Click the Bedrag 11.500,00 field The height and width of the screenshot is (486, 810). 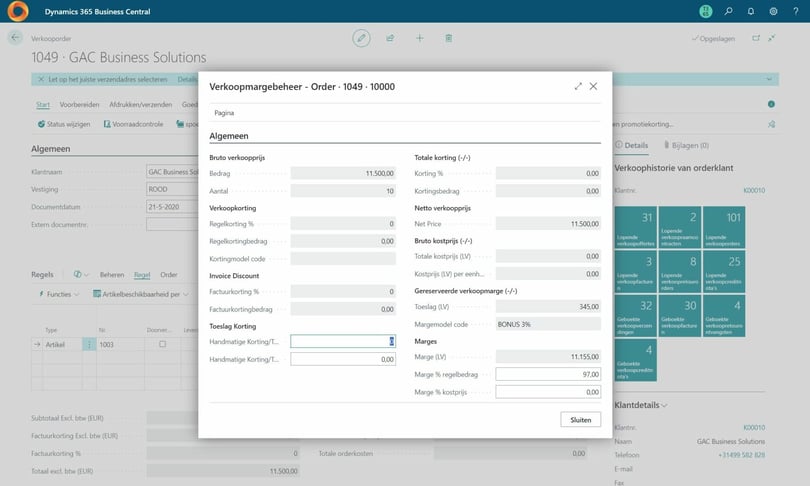point(343,173)
